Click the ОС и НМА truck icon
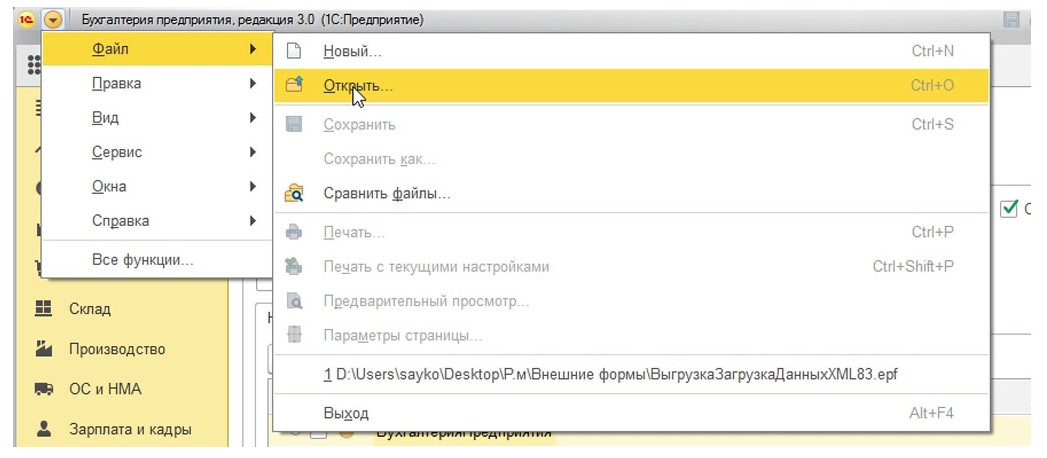1047x458 pixels. pos(43,389)
